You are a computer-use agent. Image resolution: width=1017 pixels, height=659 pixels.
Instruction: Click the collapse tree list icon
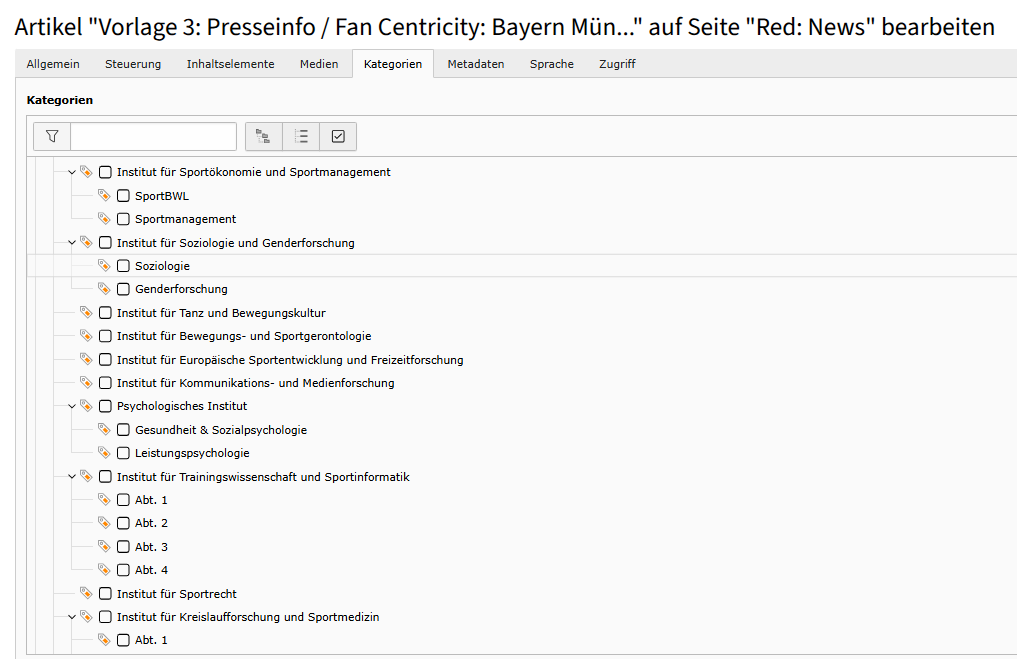tap(301, 136)
